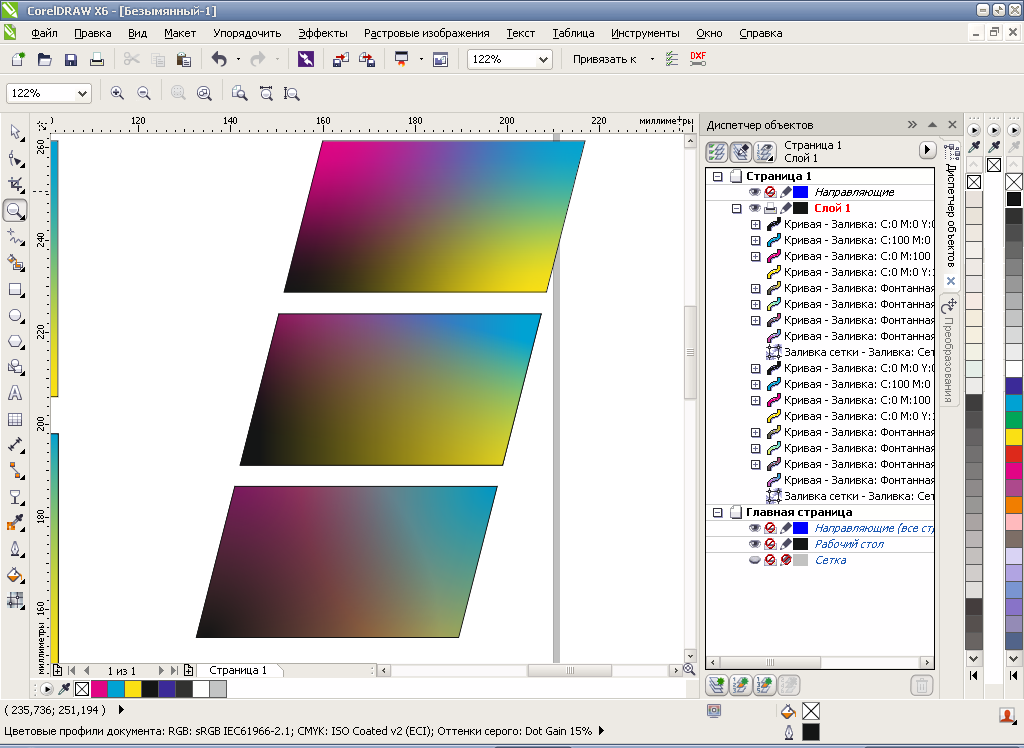Expand the first Кривая C:0 M:0 item
This screenshot has height=748, width=1024.
click(x=756, y=225)
